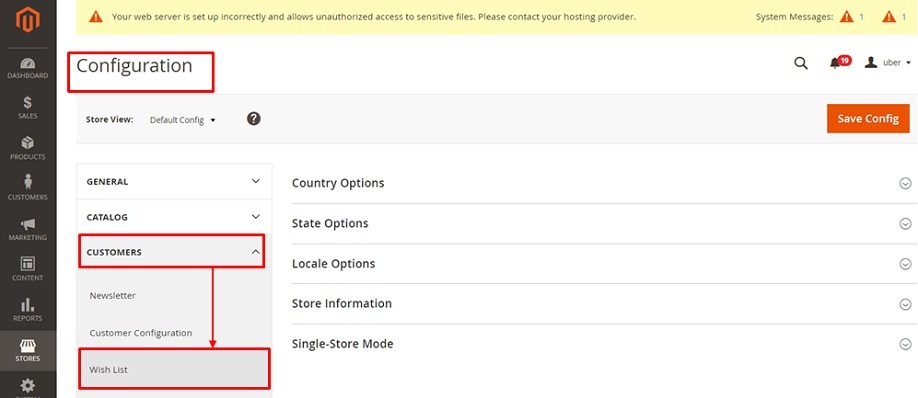Open the Customer Configuration link
The image size is (918, 398).
(x=141, y=332)
